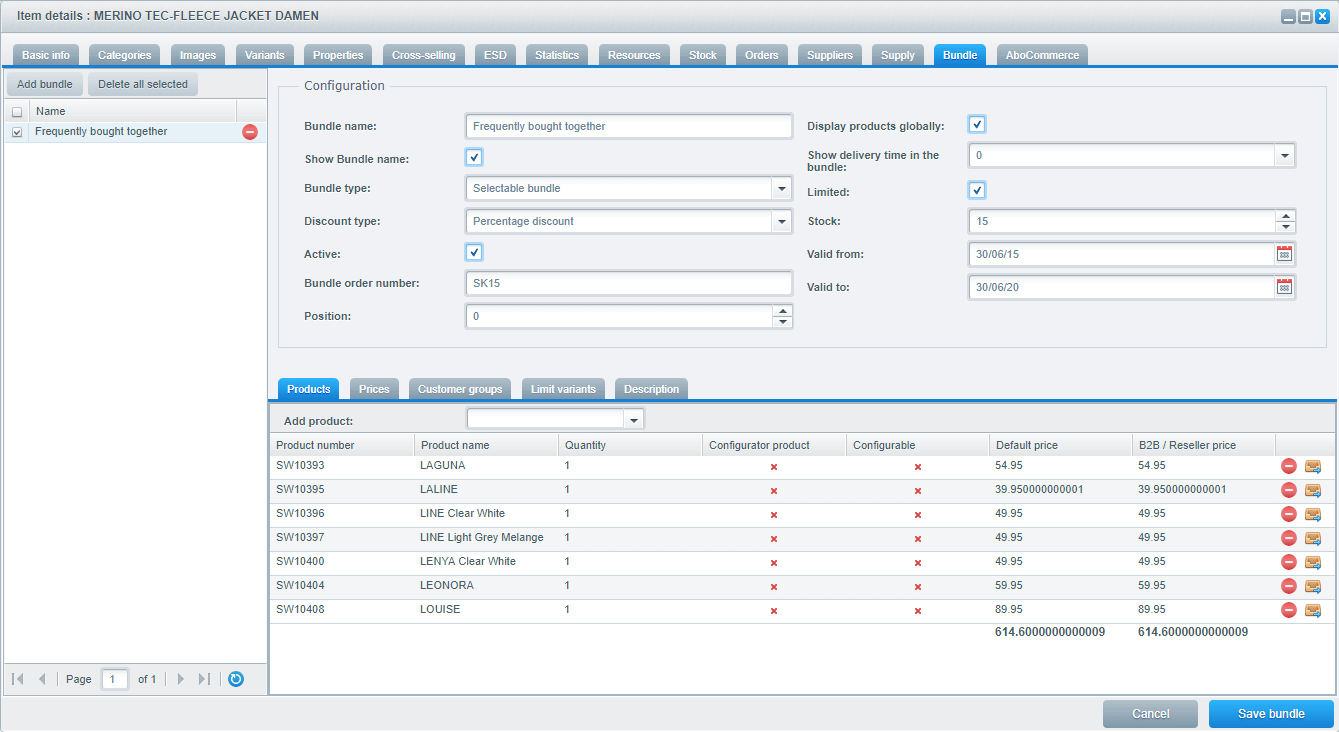Open the Limit variants sub-tab
The height and width of the screenshot is (732, 1339).
pos(563,389)
